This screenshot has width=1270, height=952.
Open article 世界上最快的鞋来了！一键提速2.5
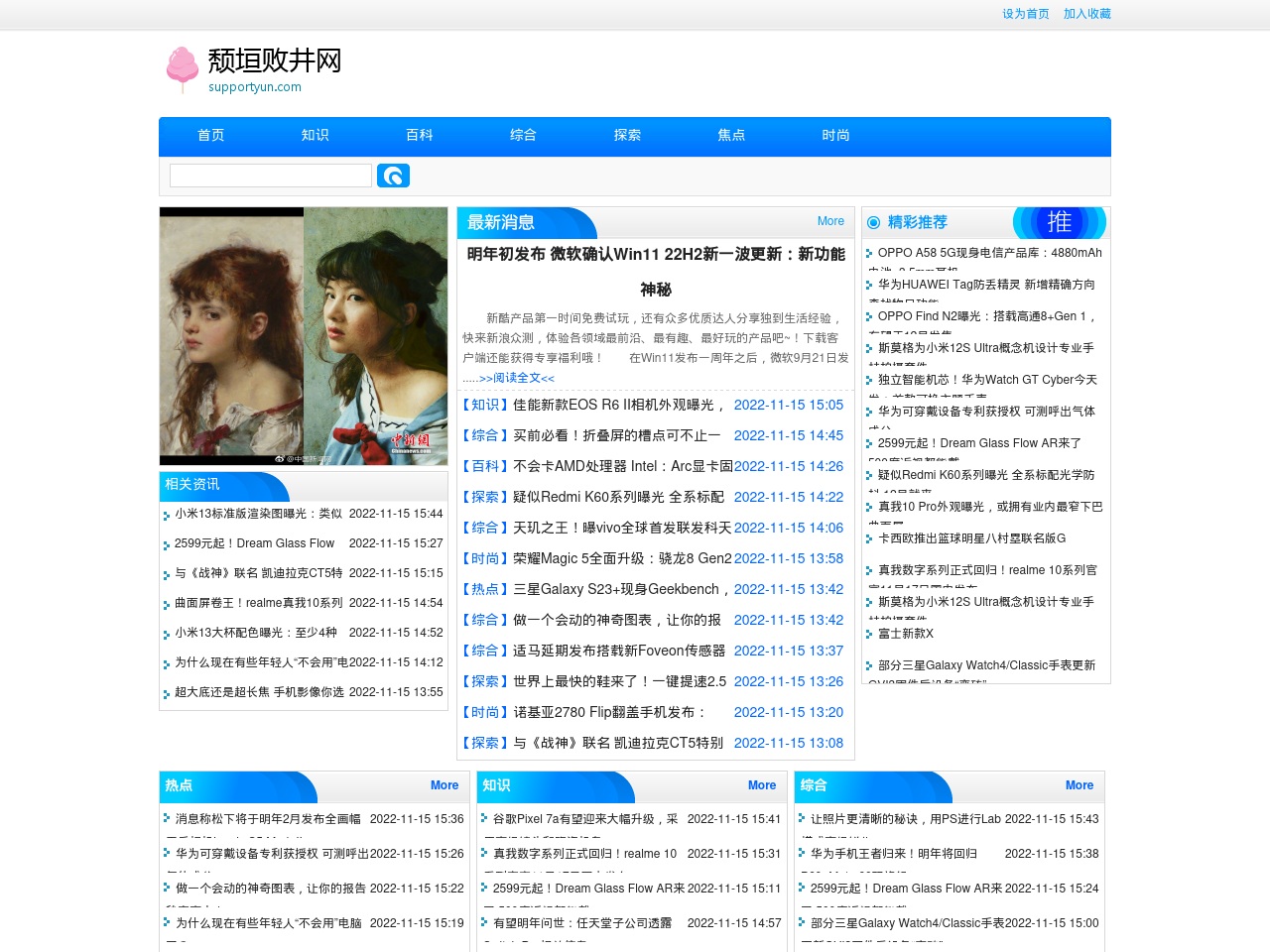(620, 681)
